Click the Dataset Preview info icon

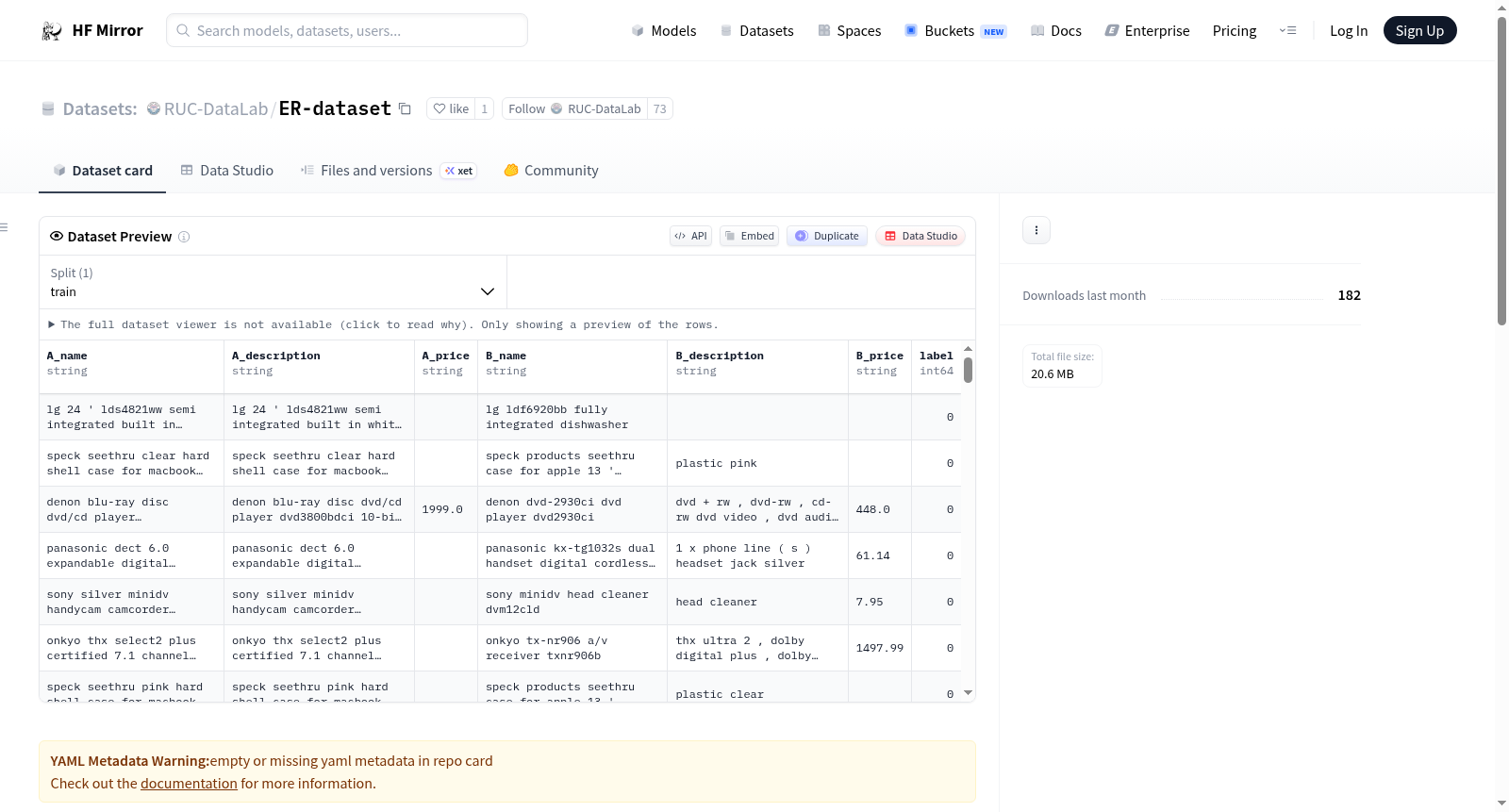pos(184,237)
